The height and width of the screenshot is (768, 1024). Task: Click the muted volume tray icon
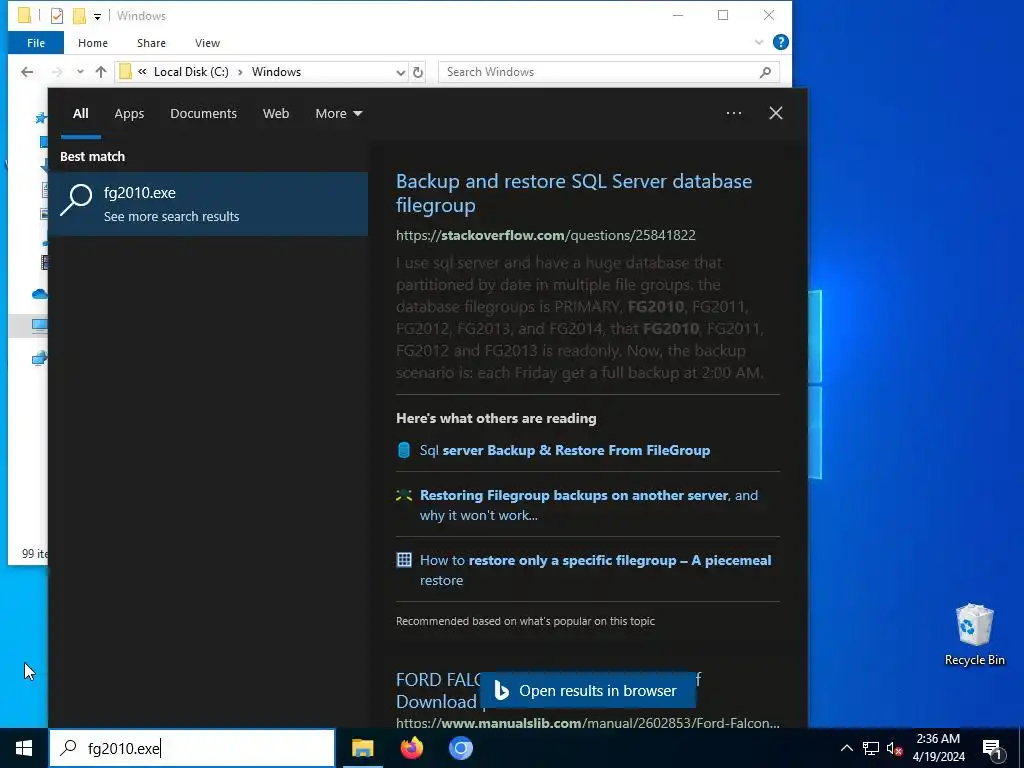894,748
